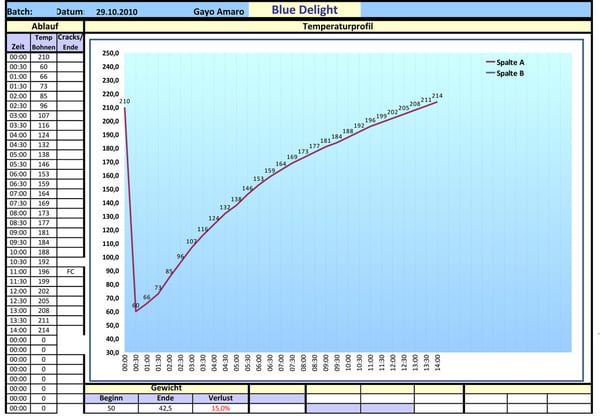Click the y-axis label "100,0"

111,258
